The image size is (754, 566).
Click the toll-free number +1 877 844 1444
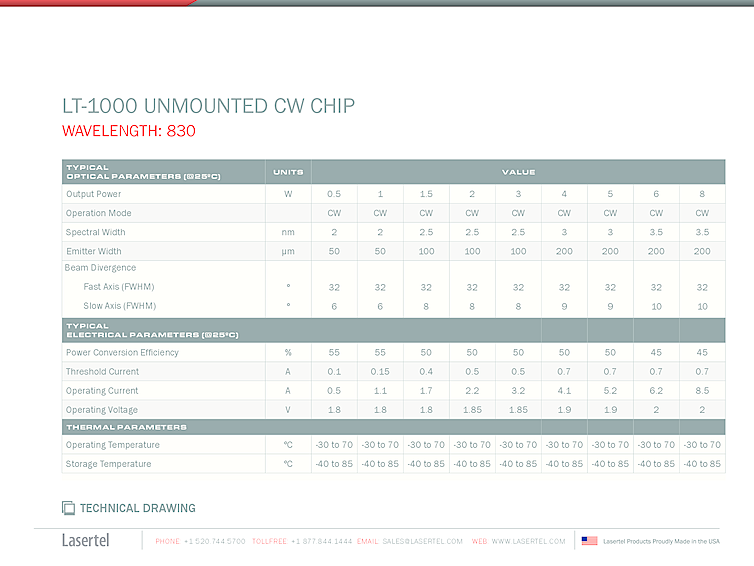click(321, 541)
